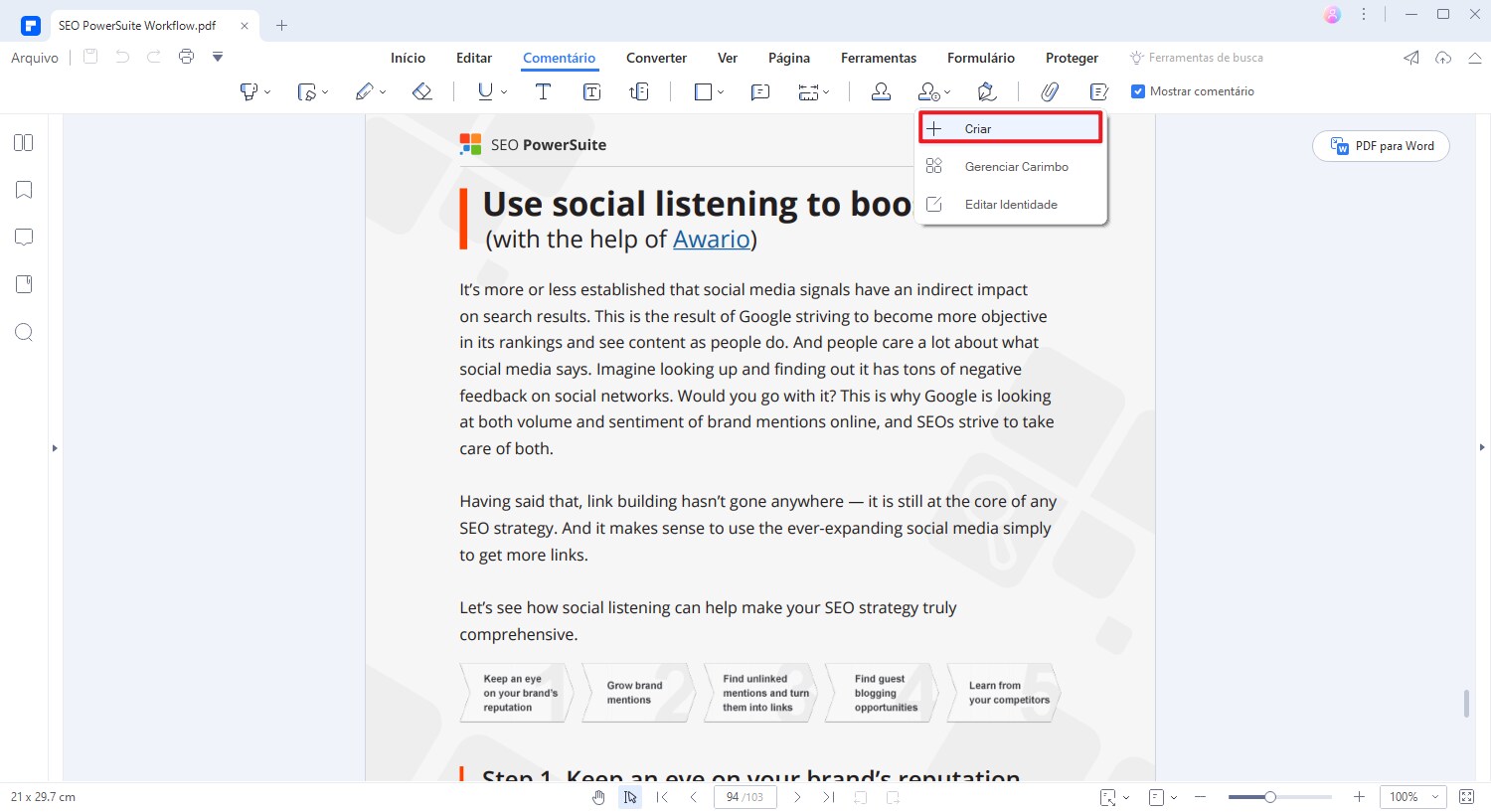Enter full screen mode
1491x812 pixels.
point(1466,797)
